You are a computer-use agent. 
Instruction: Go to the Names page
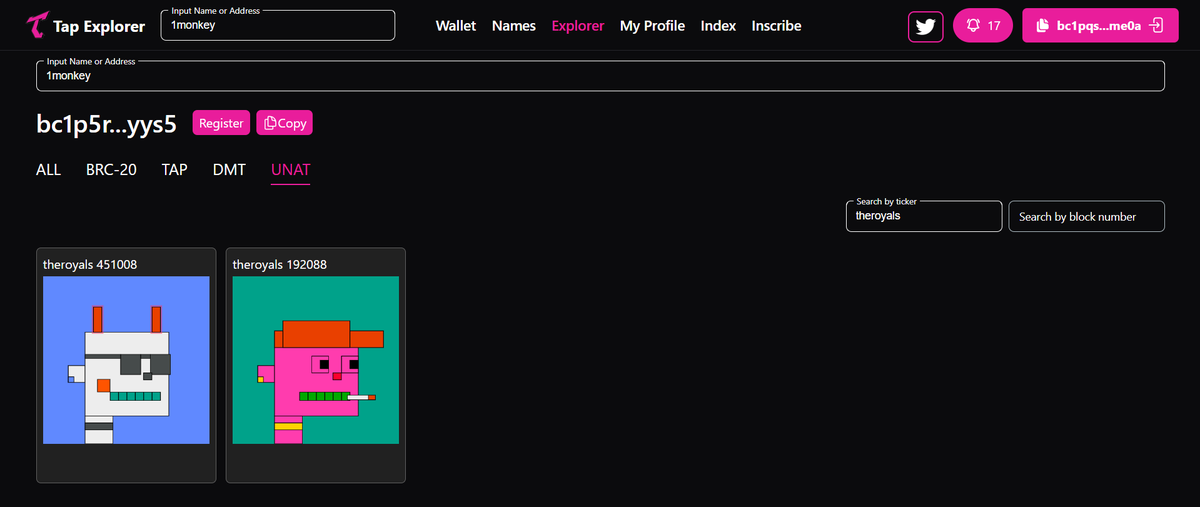[514, 26]
